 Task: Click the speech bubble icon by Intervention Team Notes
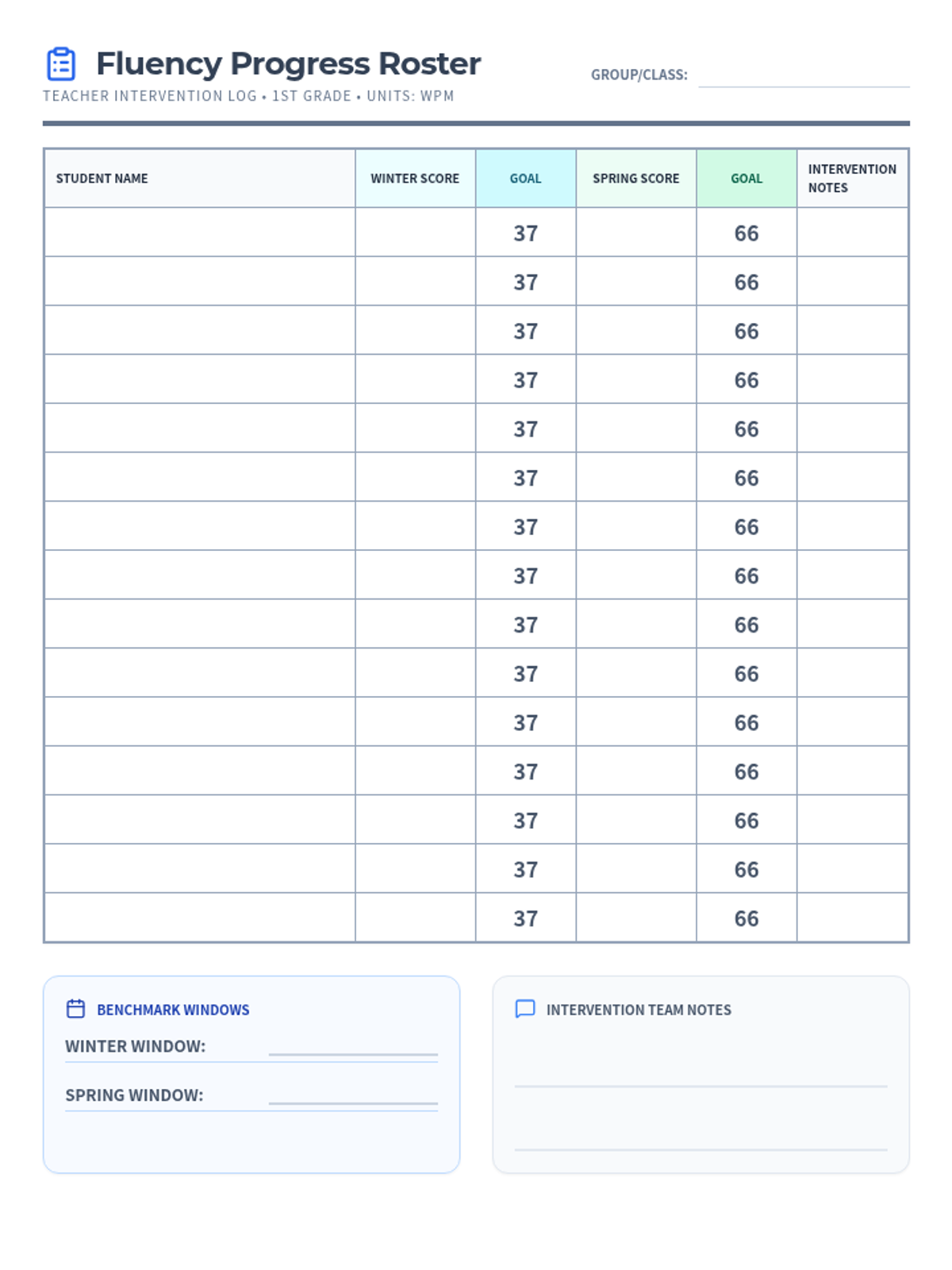pos(525,1009)
